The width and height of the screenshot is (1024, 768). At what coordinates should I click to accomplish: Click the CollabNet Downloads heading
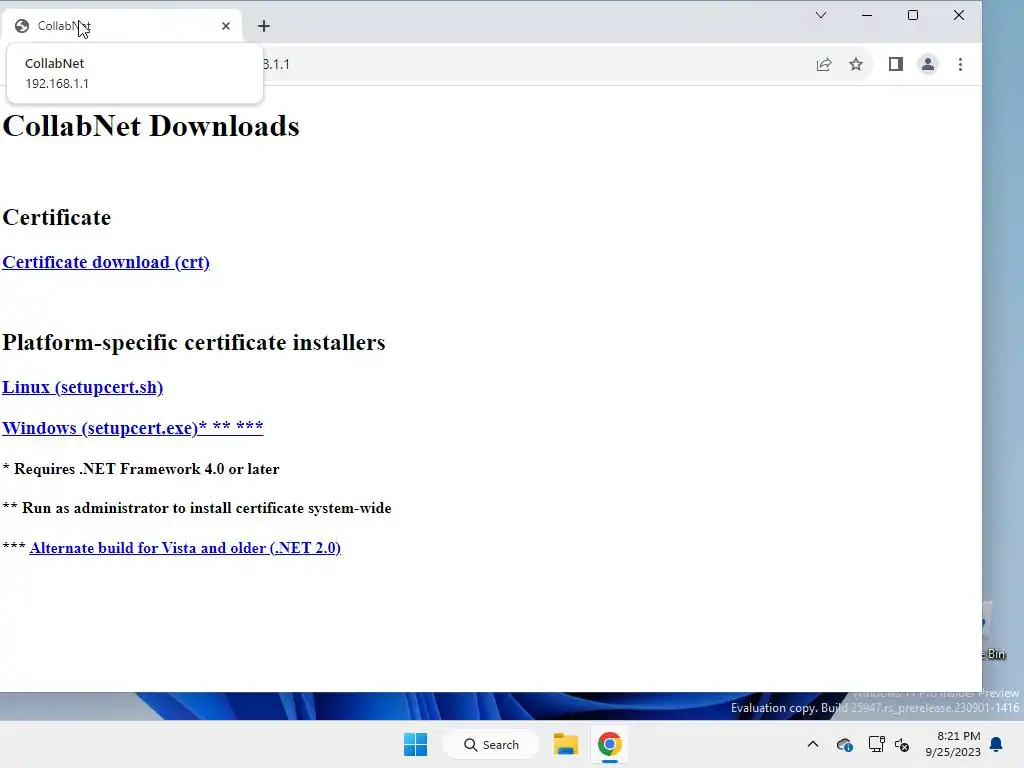(151, 126)
